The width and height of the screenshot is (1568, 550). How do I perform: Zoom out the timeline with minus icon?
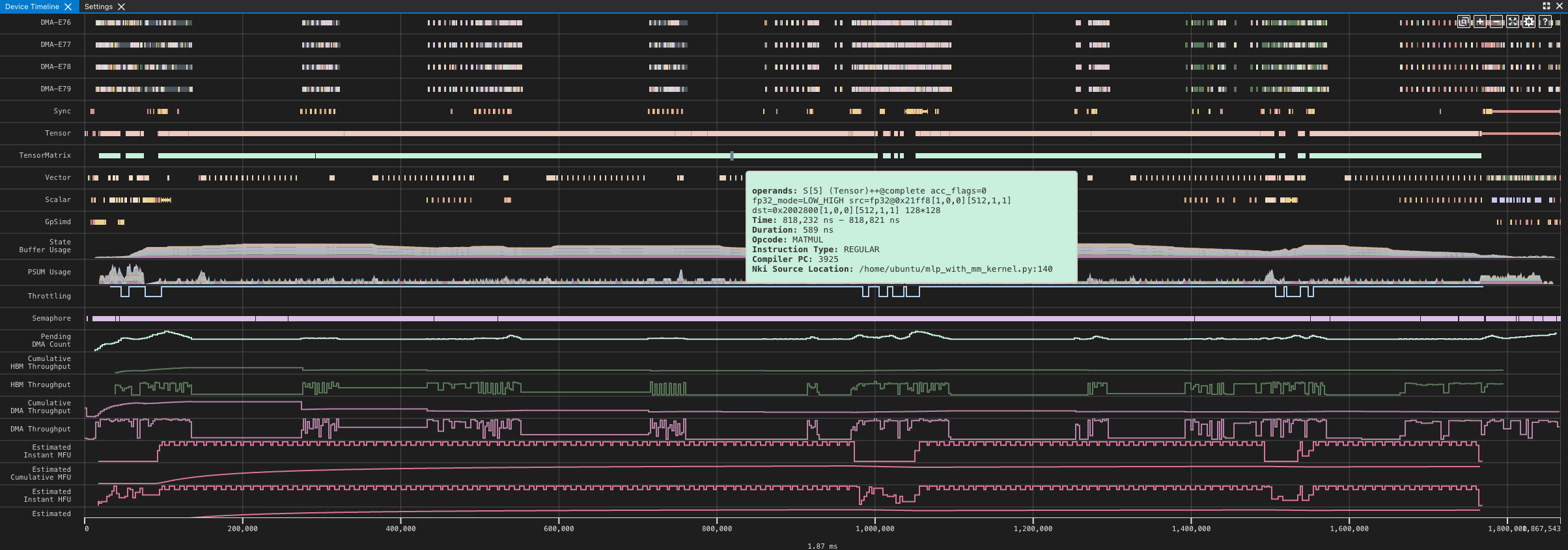tap(1496, 22)
